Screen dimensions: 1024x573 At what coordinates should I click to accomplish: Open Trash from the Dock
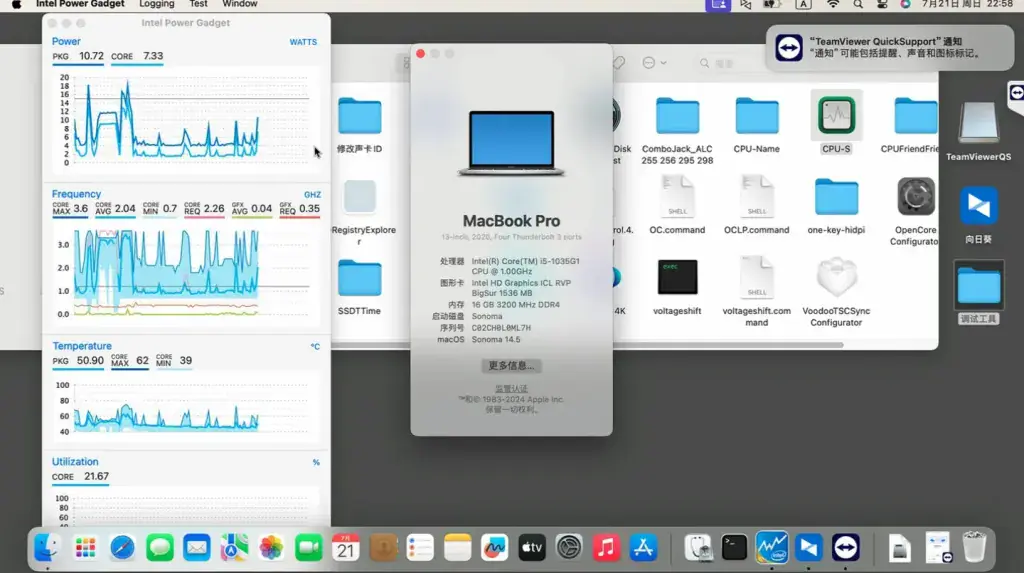tap(974, 548)
